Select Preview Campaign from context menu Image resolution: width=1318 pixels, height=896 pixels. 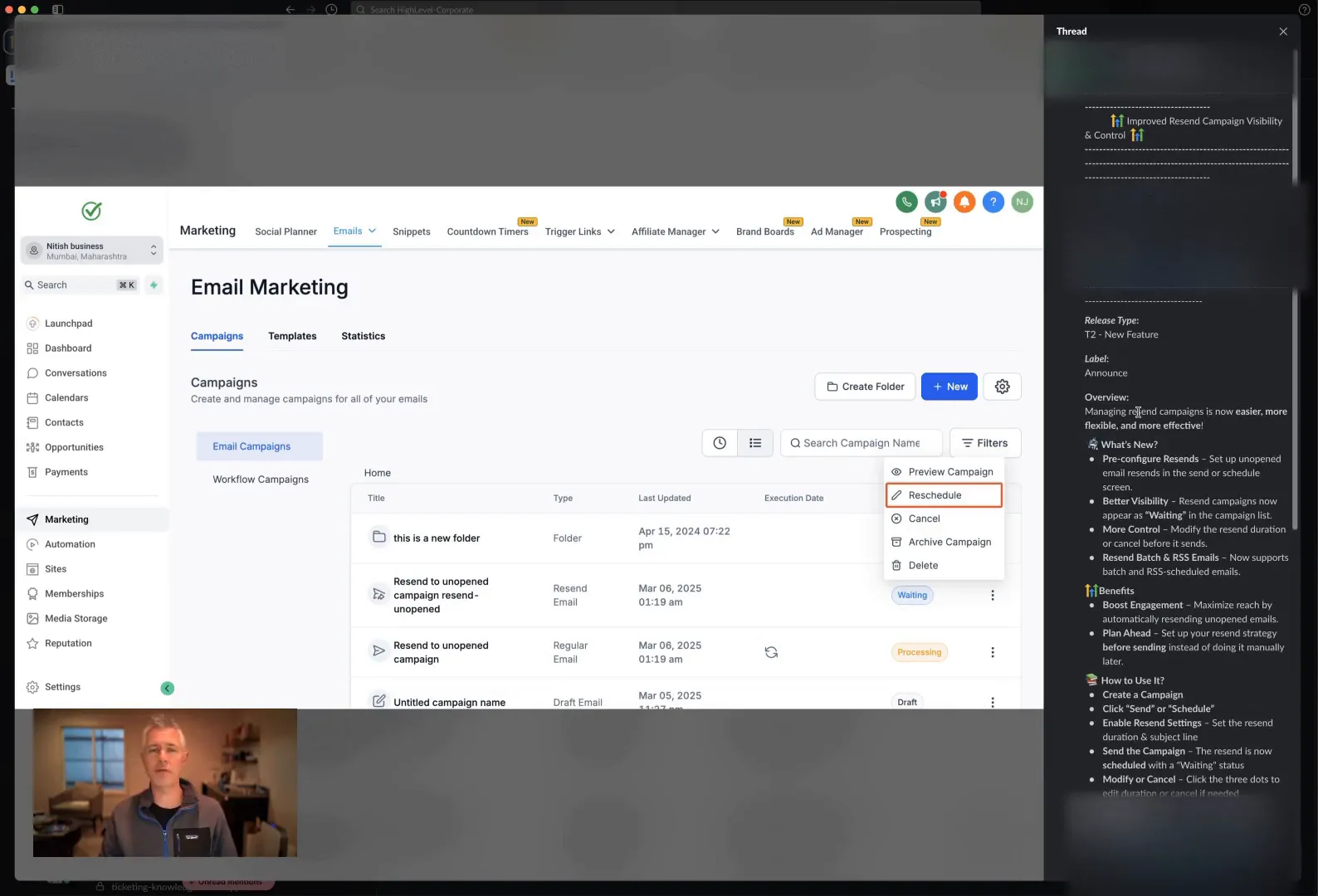tap(944, 471)
